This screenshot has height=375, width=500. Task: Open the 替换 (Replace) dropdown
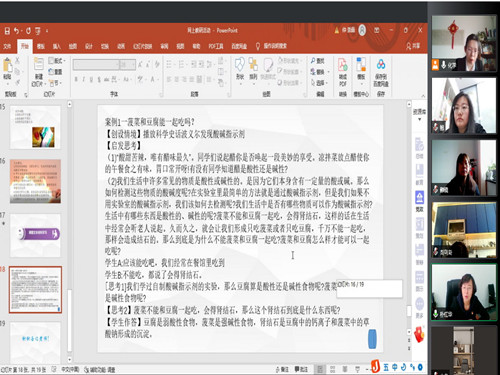[x=319, y=71]
